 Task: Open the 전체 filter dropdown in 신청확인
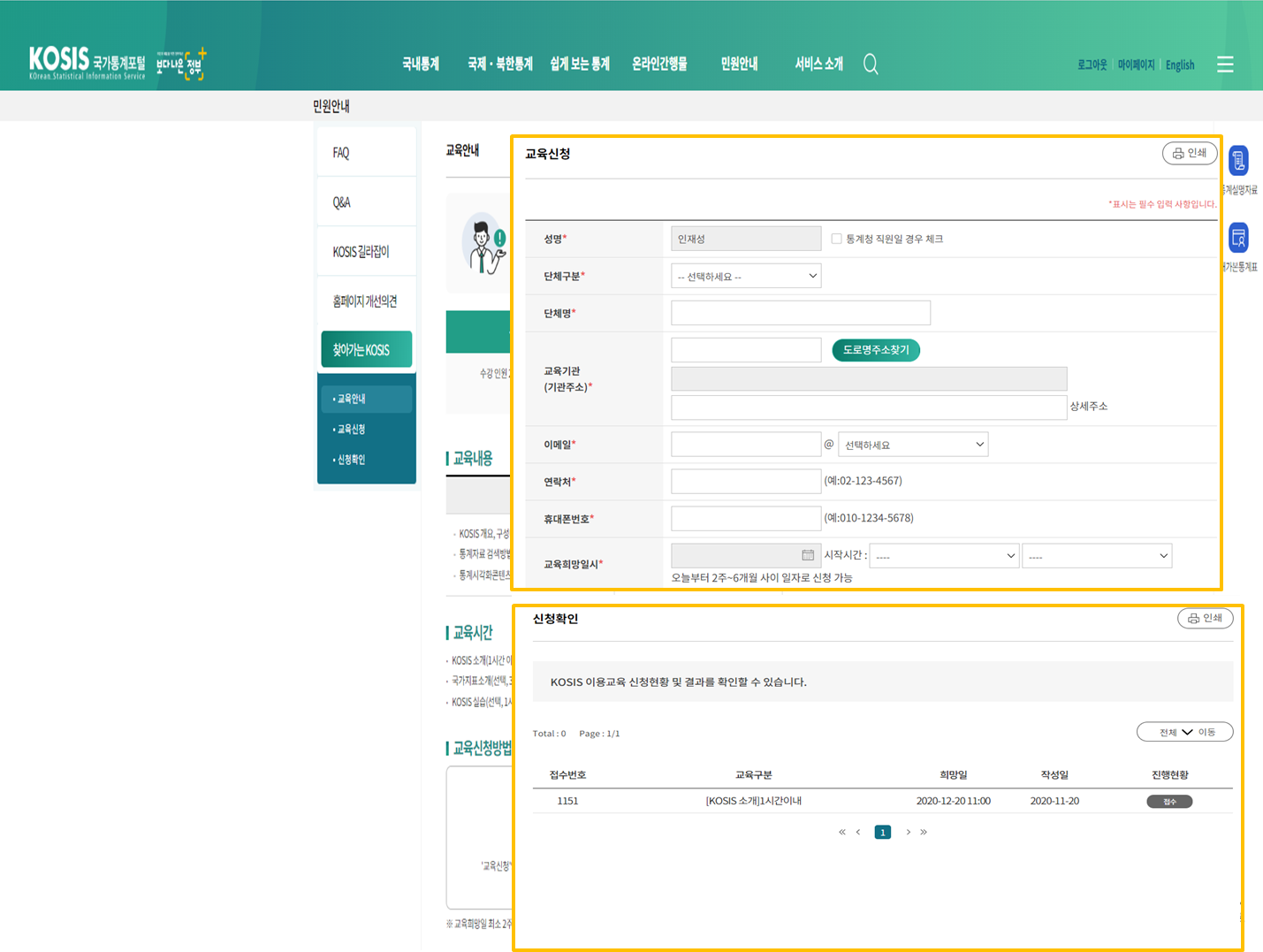coord(1176,732)
